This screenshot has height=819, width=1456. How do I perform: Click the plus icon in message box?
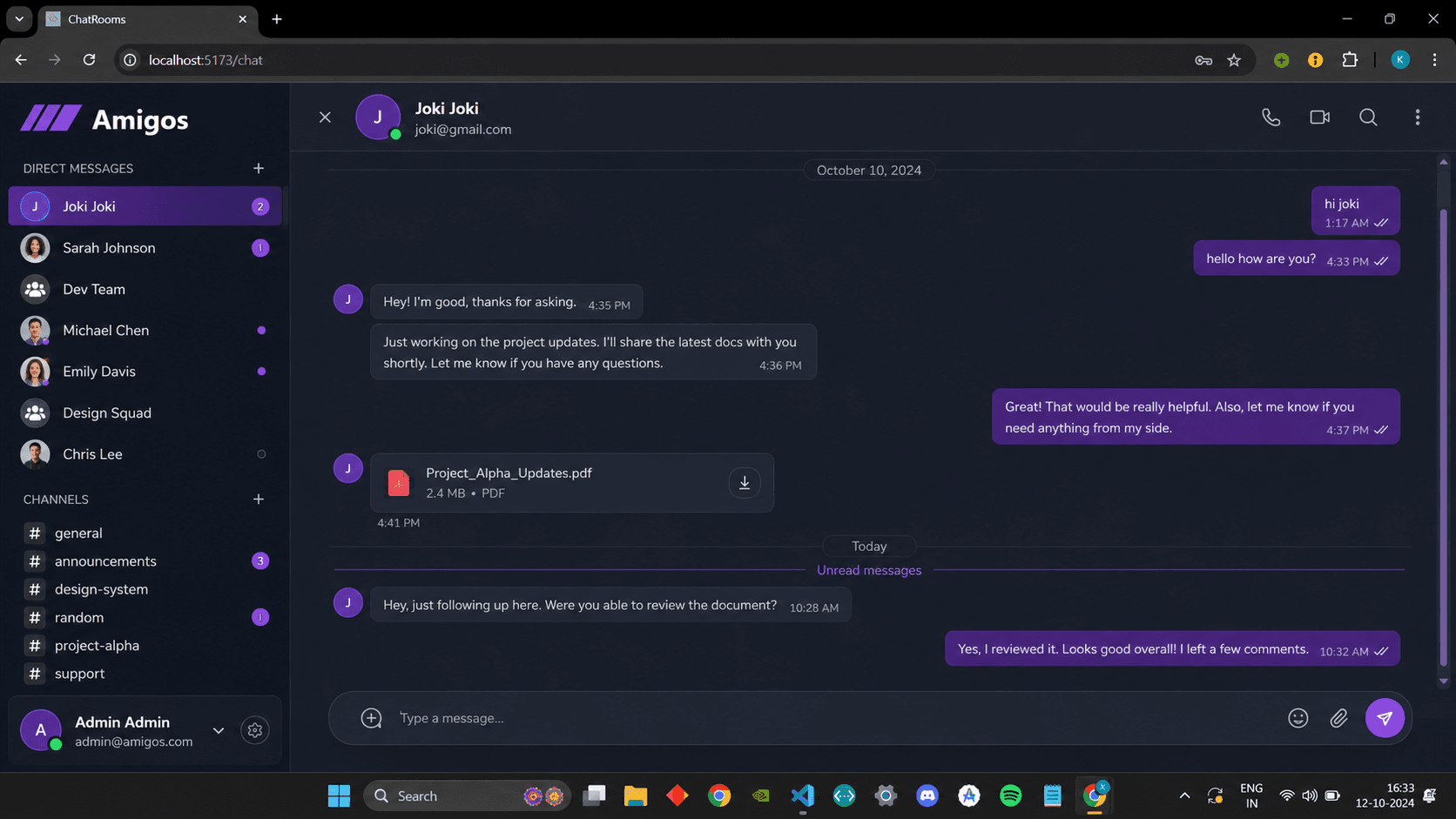[372, 718]
